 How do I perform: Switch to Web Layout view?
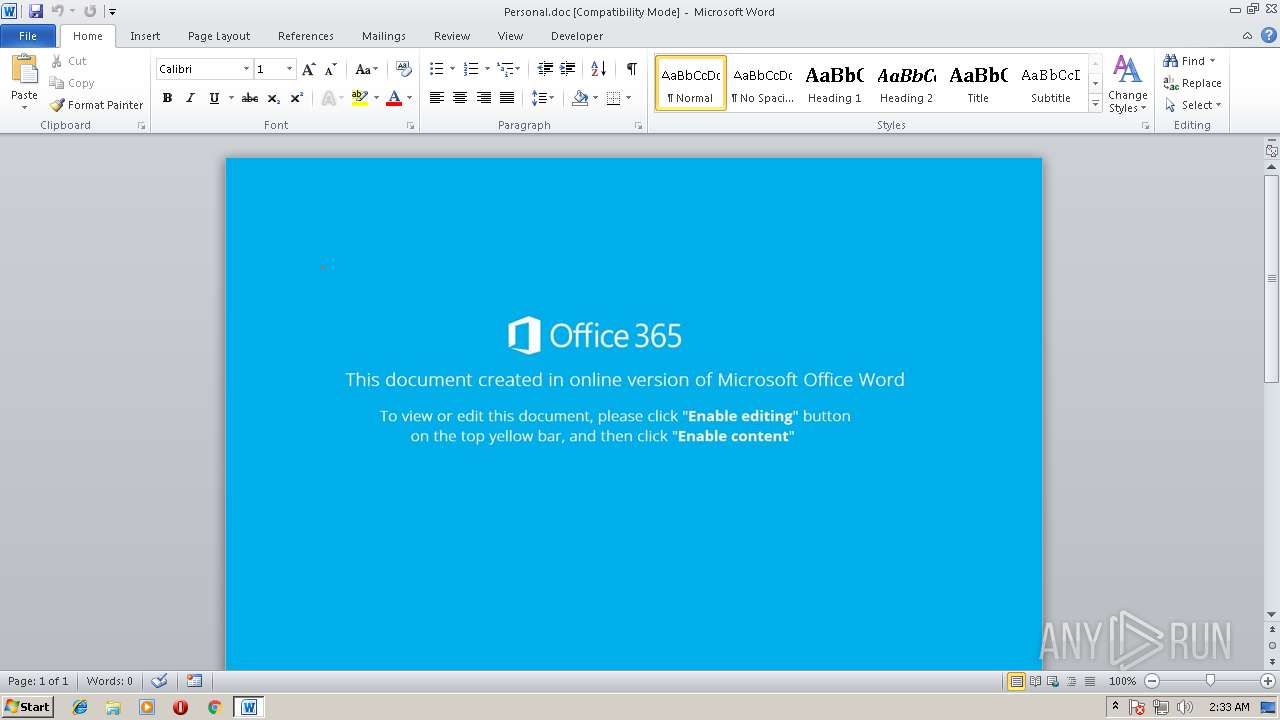pos(1052,681)
